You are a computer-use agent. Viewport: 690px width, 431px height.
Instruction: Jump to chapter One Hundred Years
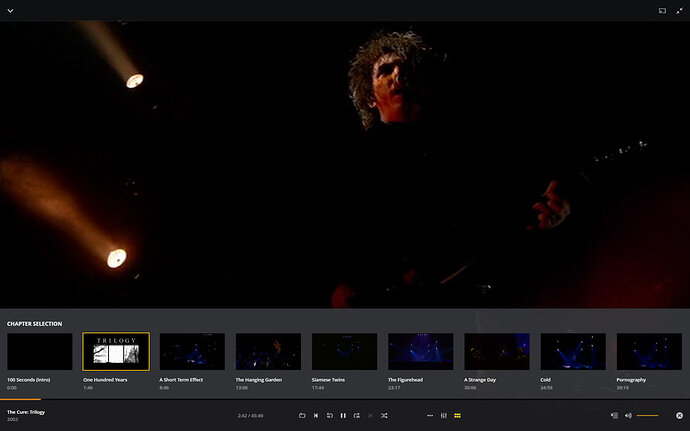[x=116, y=351]
